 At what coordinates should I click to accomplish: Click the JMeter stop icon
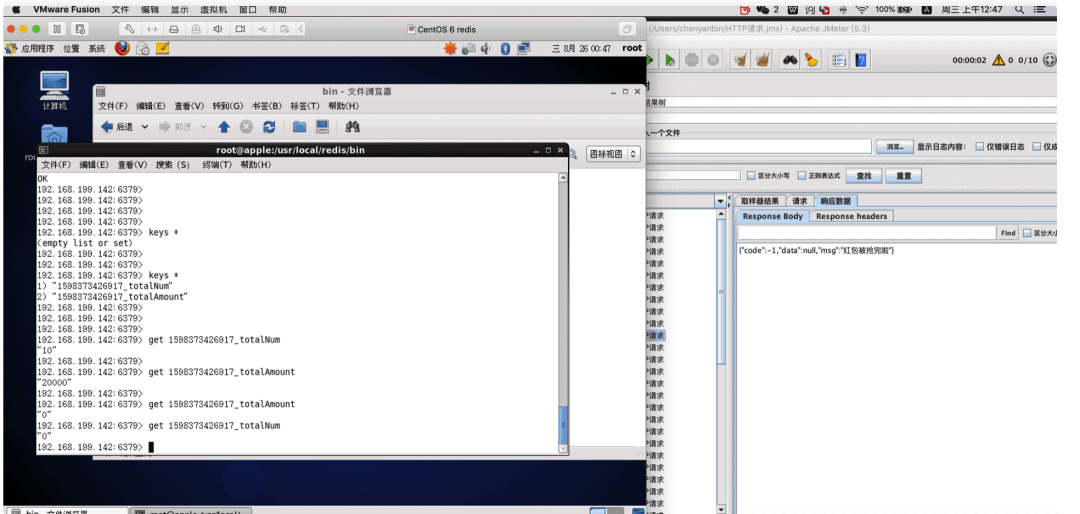point(692,60)
